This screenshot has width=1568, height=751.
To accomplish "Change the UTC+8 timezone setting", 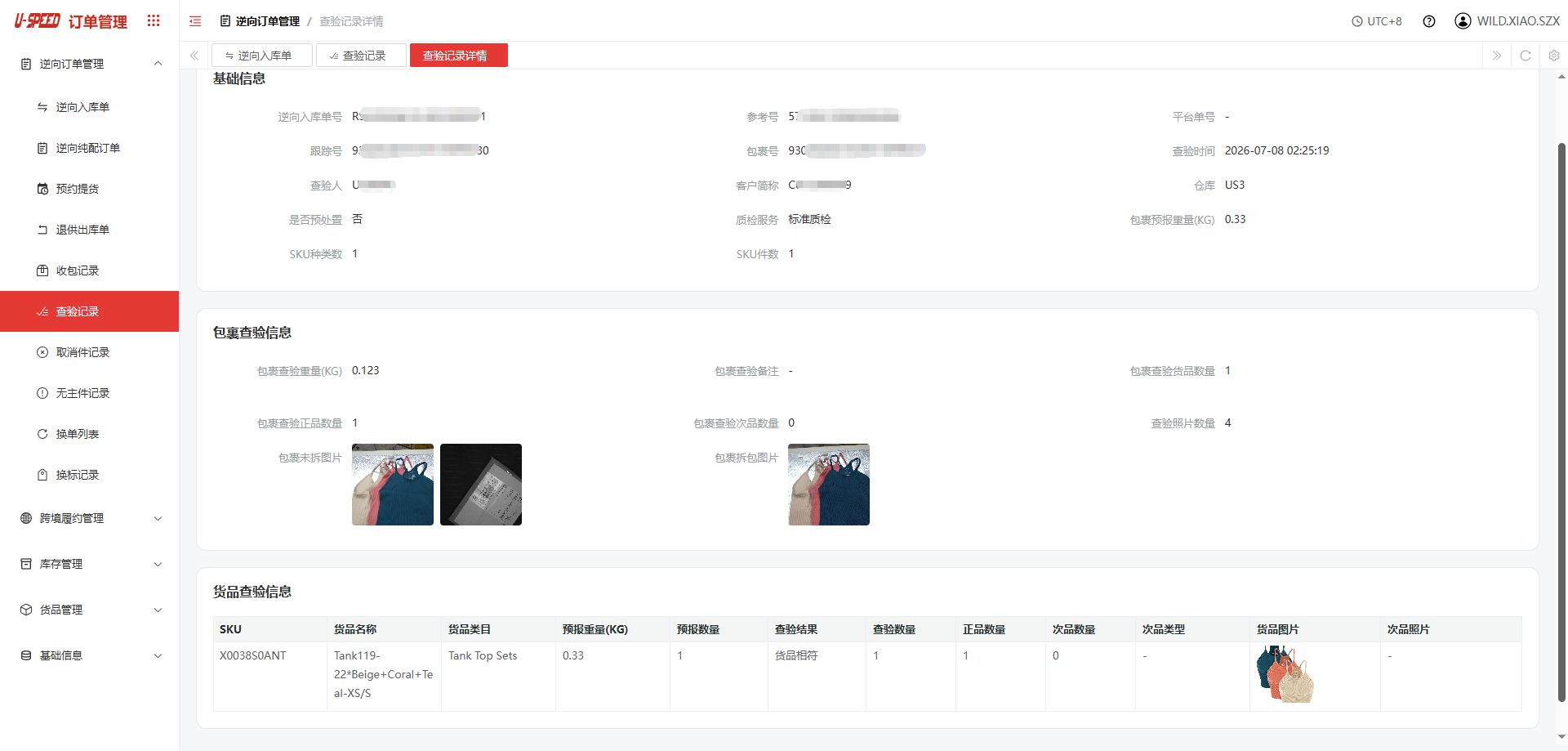I will coord(1377,21).
